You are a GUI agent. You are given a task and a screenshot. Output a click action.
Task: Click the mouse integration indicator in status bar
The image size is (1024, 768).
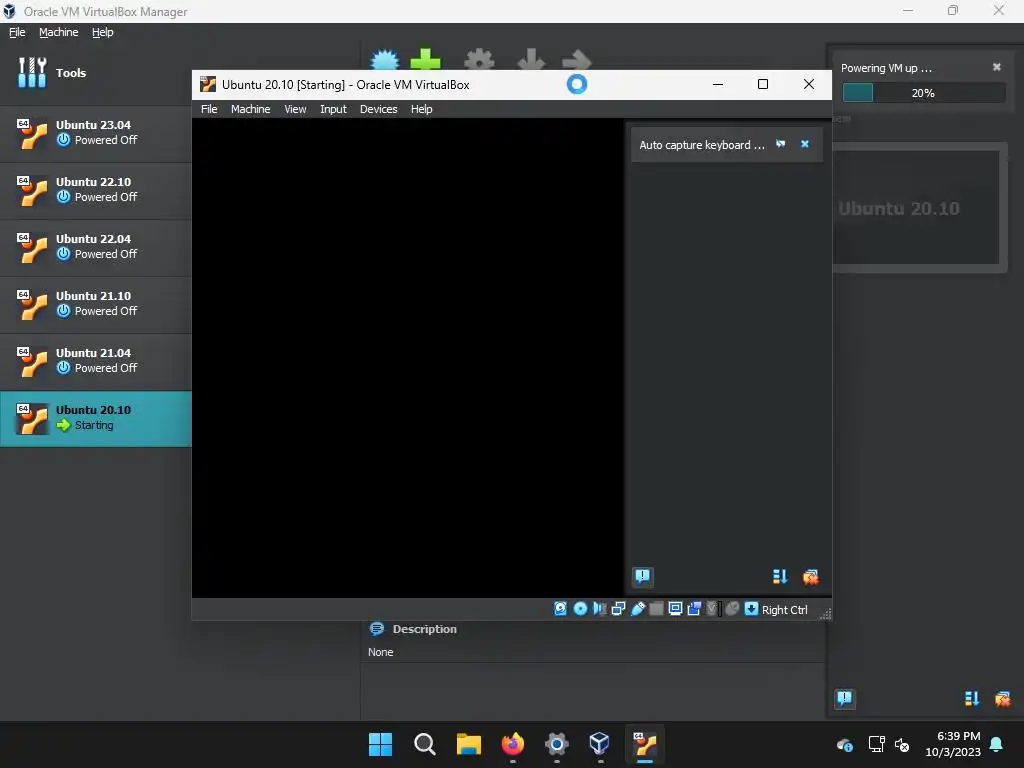pyautogui.click(x=732, y=609)
